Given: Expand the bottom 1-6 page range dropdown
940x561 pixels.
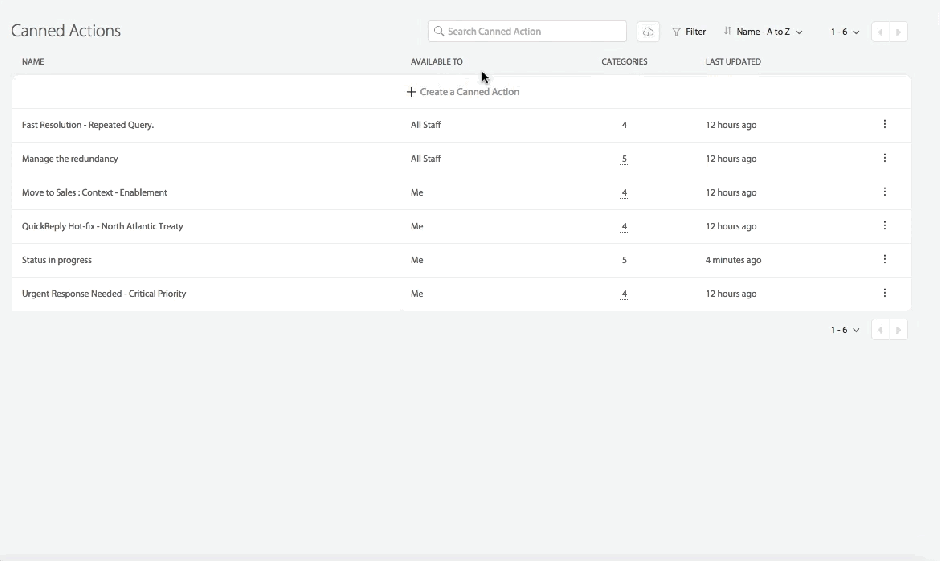Looking at the screenshot, I should click(845, 330).
